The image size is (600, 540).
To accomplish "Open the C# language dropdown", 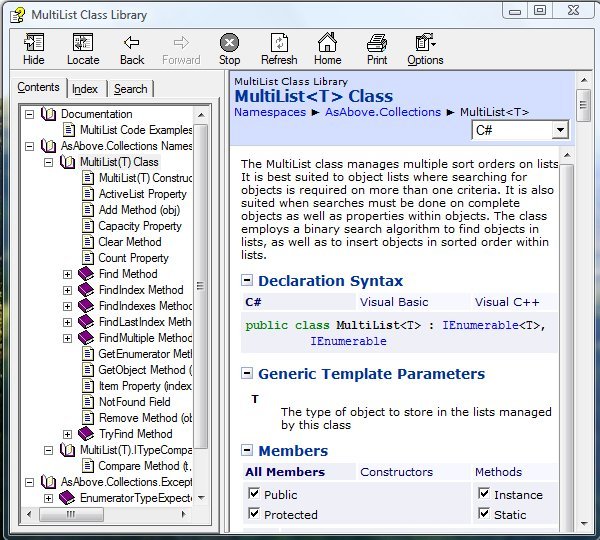I will [560, 130].
